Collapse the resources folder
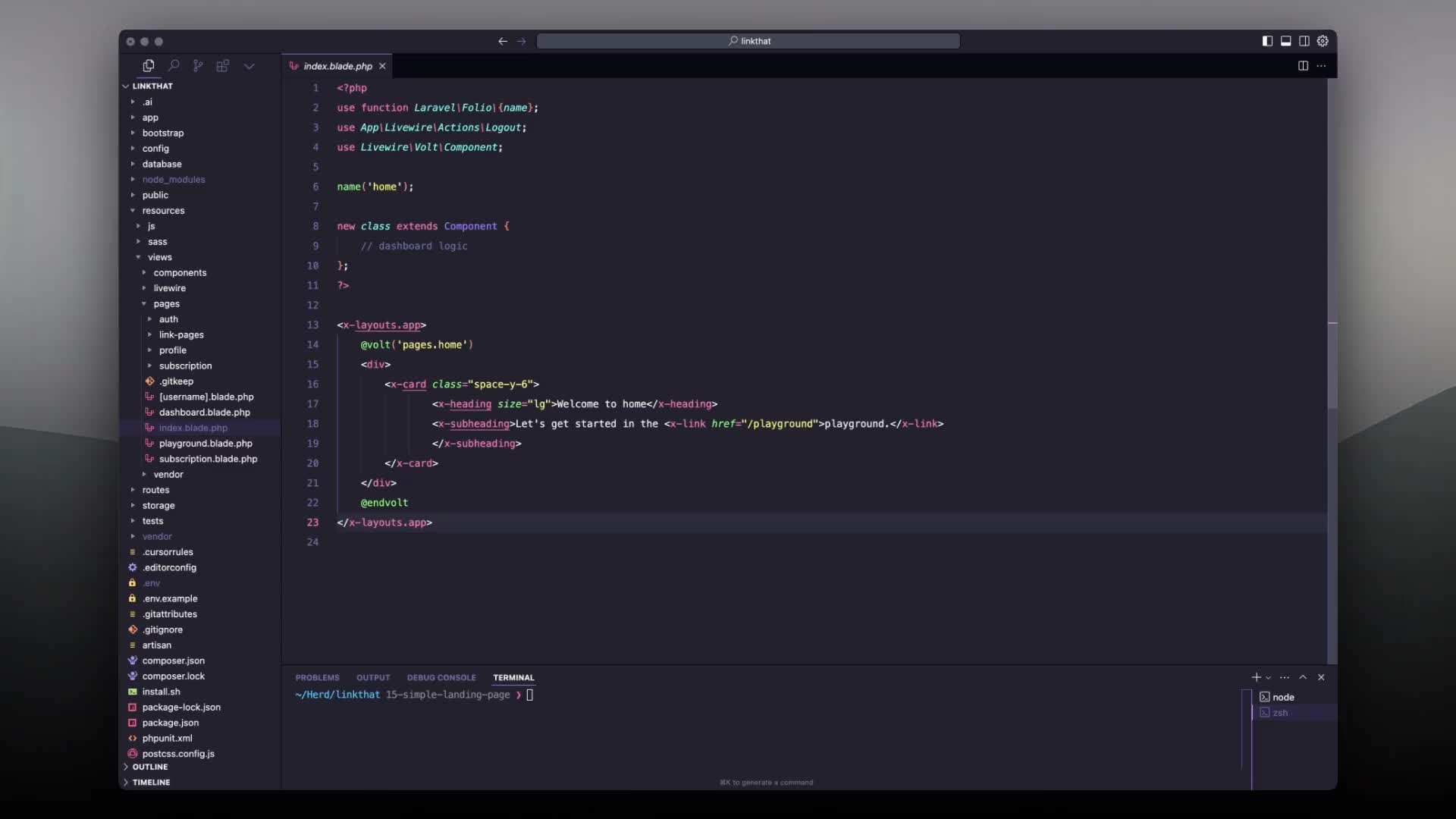 click(163, 211)
